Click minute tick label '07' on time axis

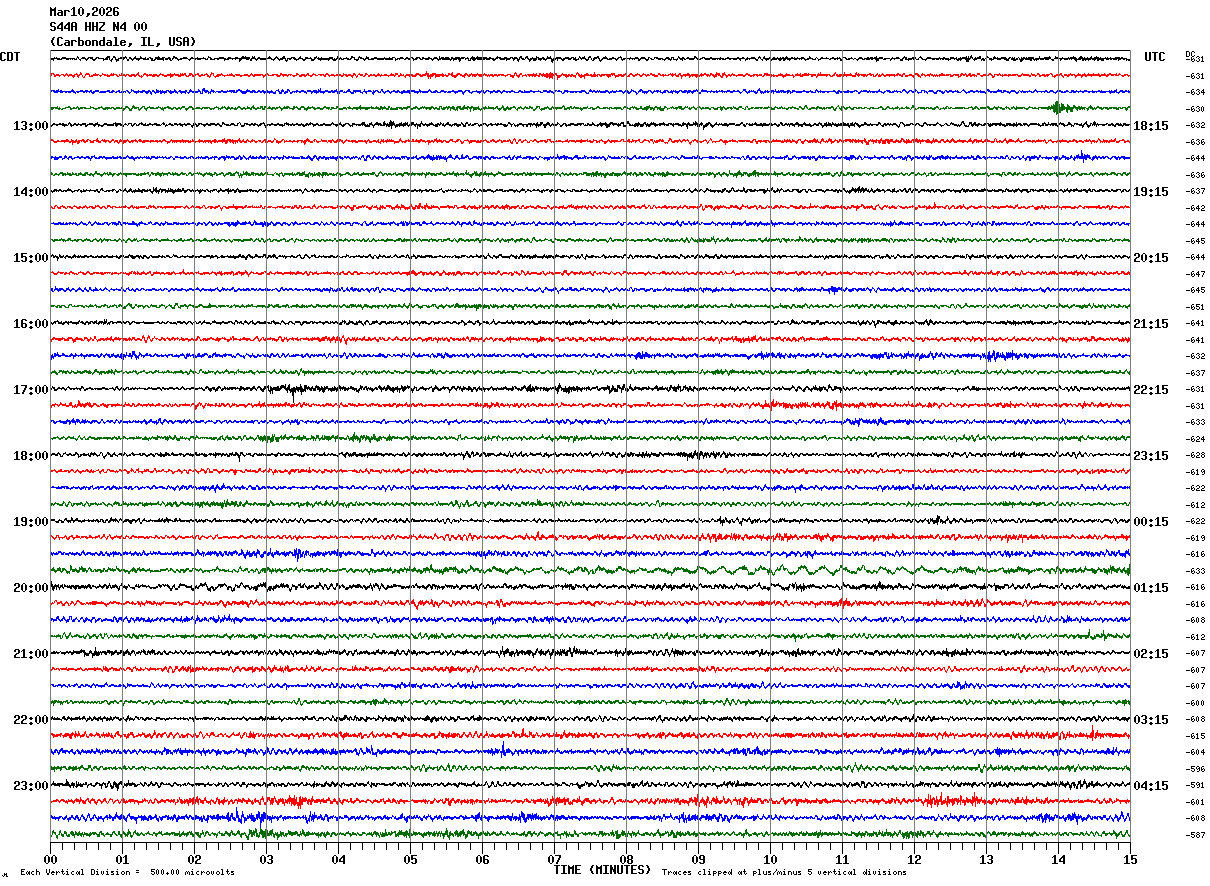[x=554, y=859]
